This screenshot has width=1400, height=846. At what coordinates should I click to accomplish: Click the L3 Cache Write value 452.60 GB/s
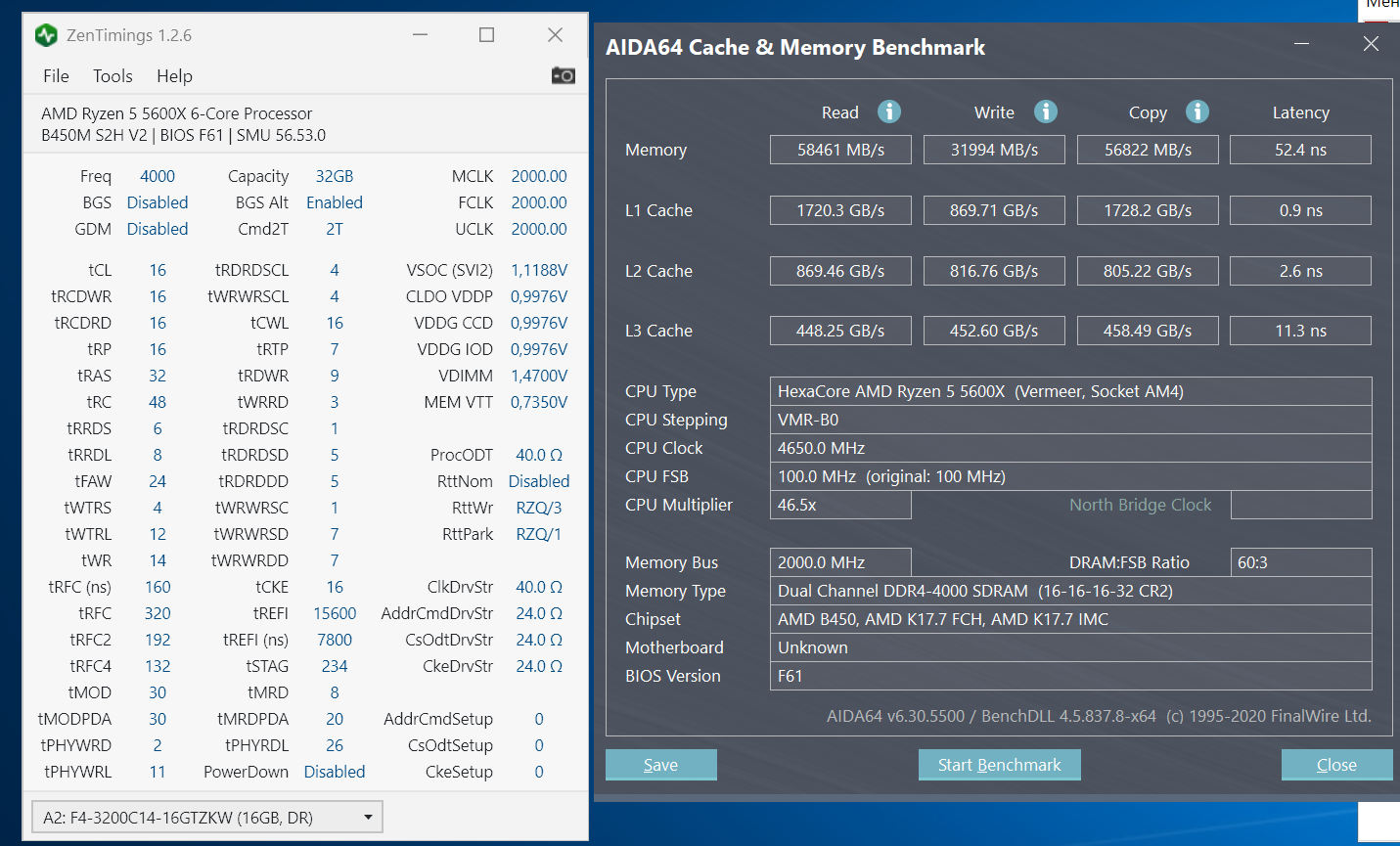(x=994, y=331)
